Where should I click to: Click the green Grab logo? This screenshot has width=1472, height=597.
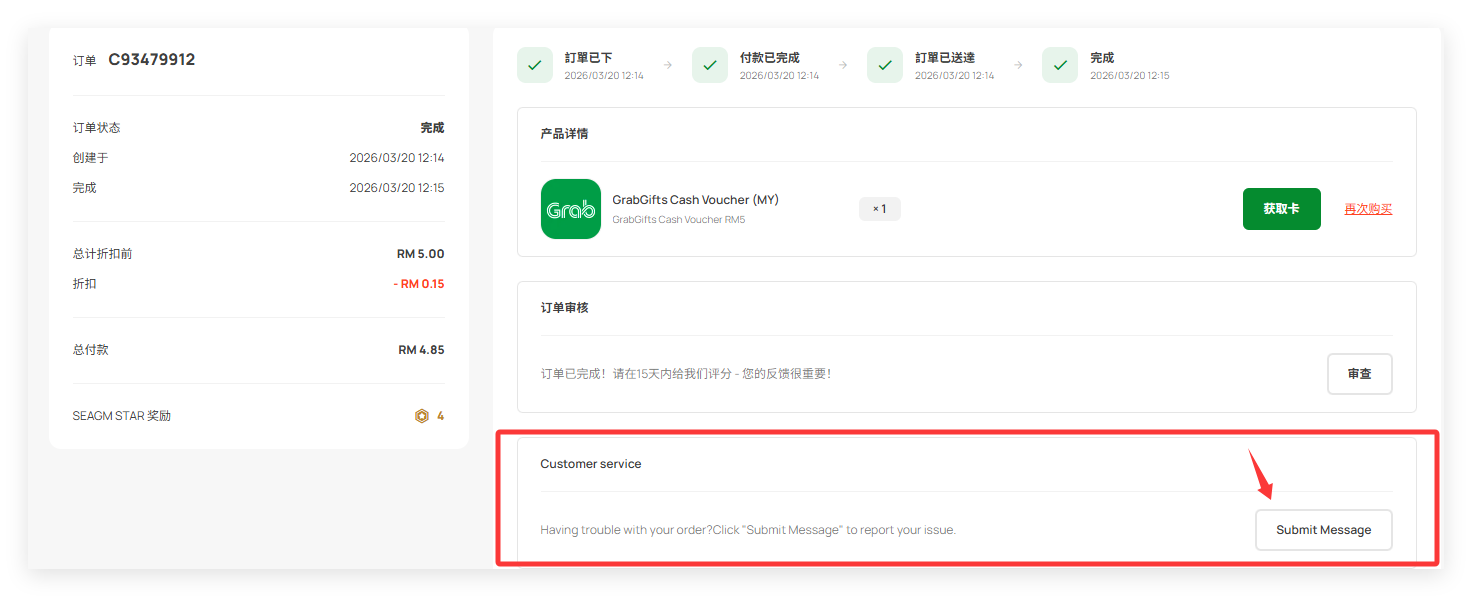pos(571,209)
